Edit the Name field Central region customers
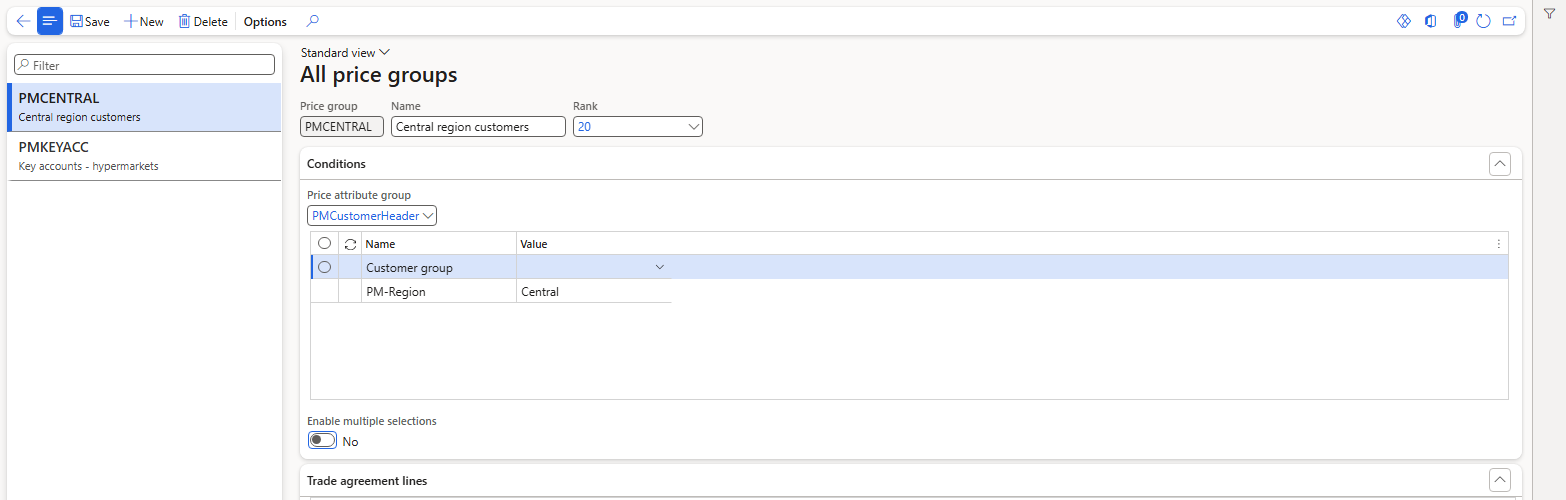Image resolution: width=1566 pixels, height=500 pixels. [478, 127]
